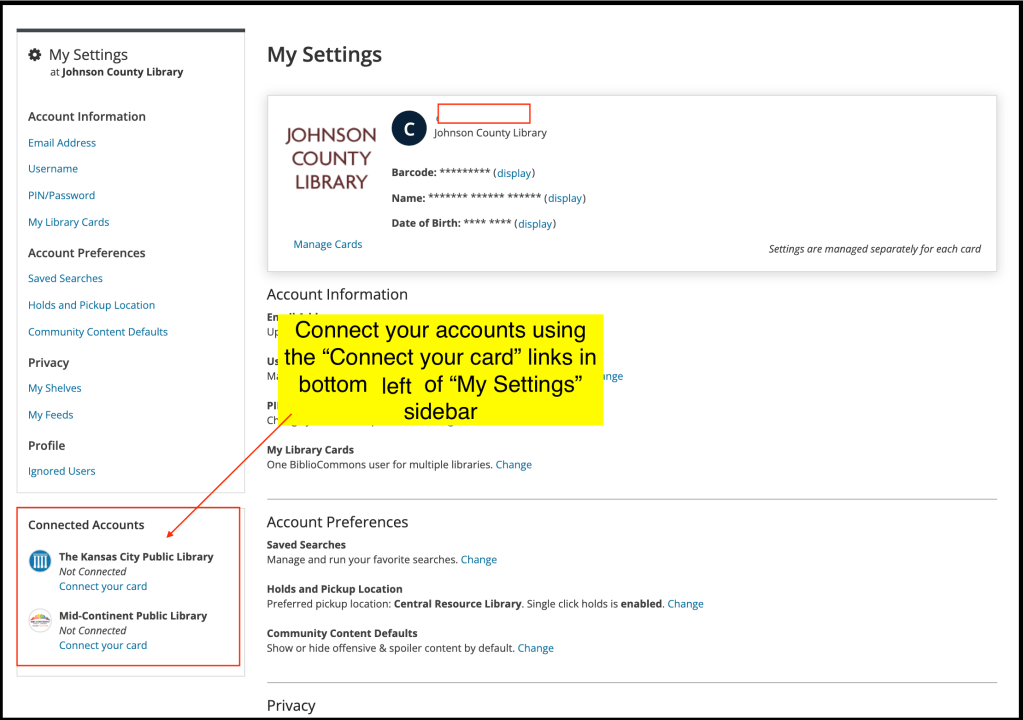Screen dimensions: 1023x720
Task: Click the Mid-Continent Public Library logo icon
Action: point(40,620)
